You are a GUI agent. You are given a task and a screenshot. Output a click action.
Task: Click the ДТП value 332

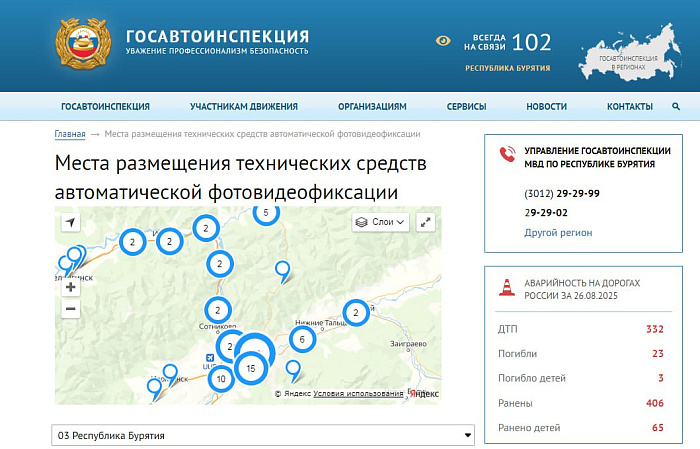click(x=655, y=329)
